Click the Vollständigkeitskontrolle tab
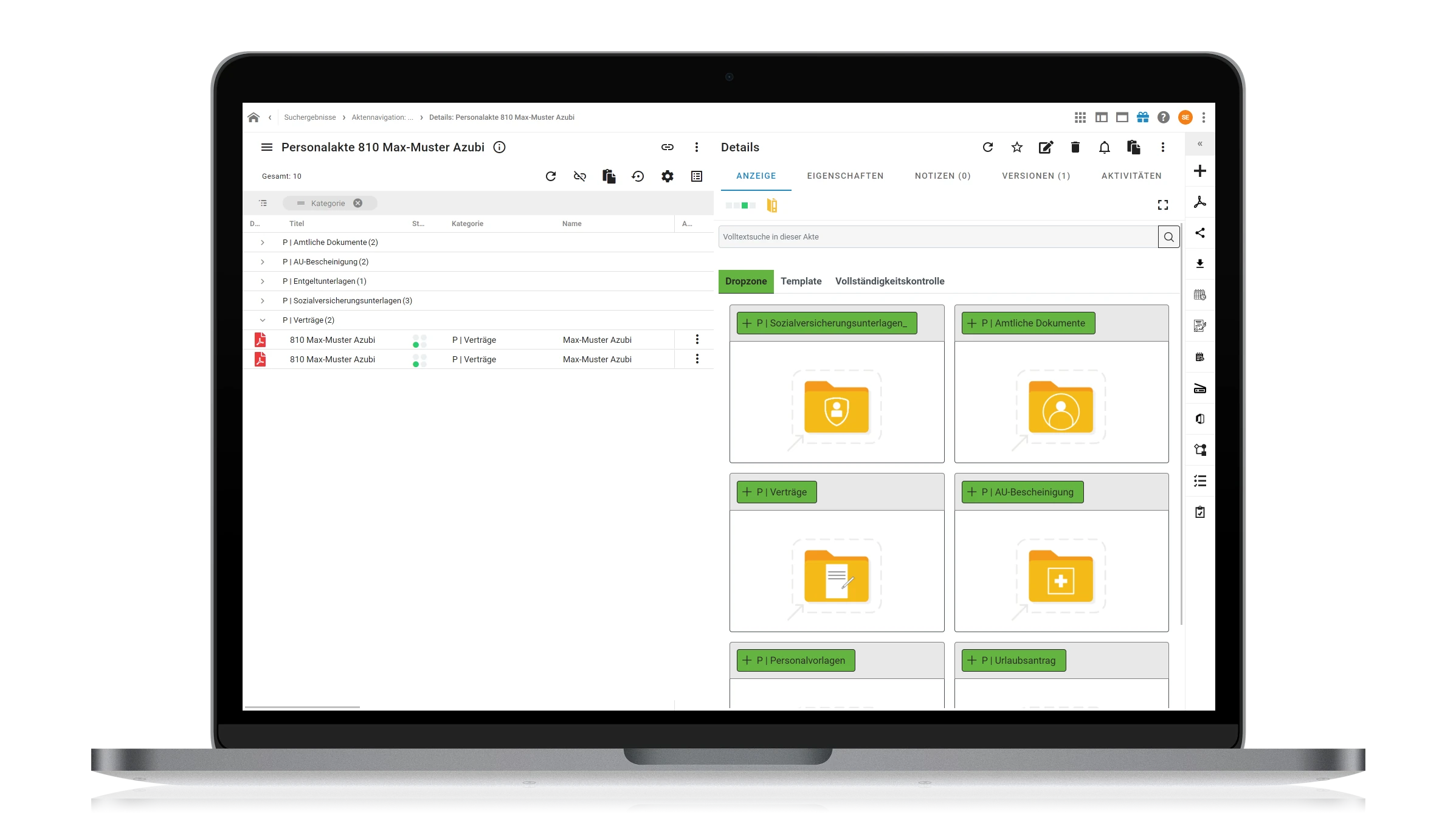Screen dimensions: 1456x837 pos(889,281)
